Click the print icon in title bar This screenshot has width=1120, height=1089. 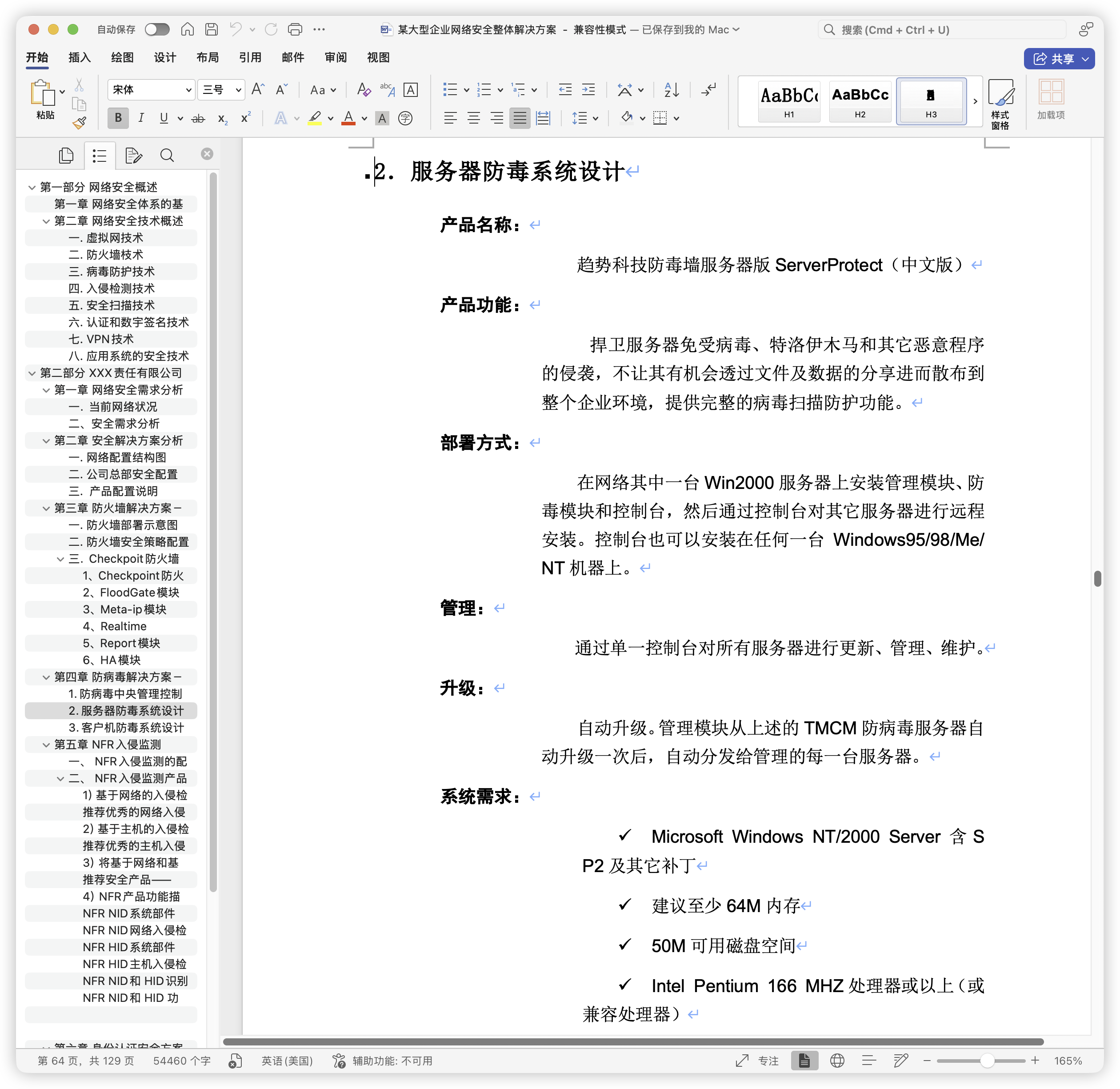295,30
